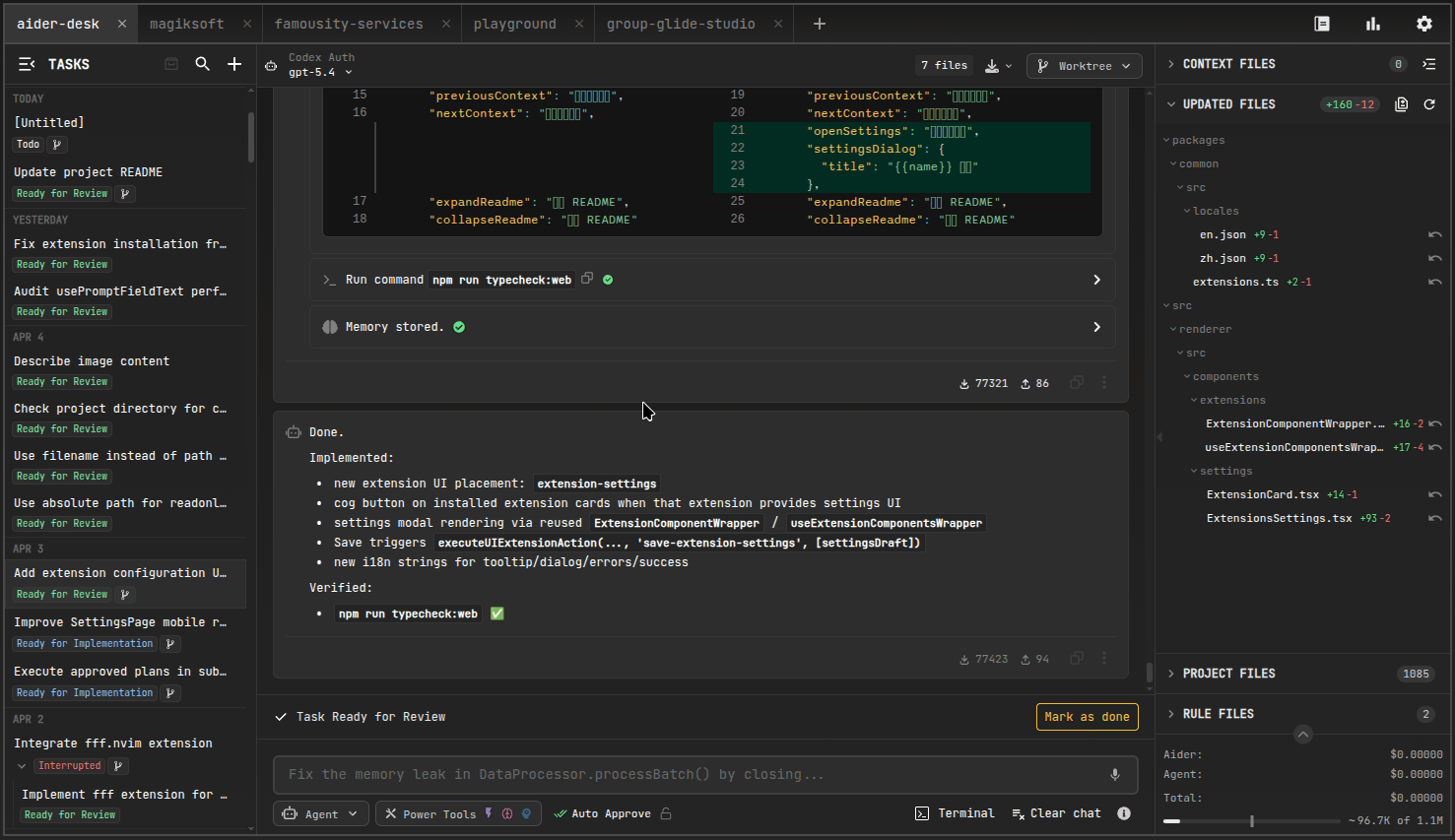Revert changes to zh.json
Screen dimensions: 1455x840
[1435, 258]
